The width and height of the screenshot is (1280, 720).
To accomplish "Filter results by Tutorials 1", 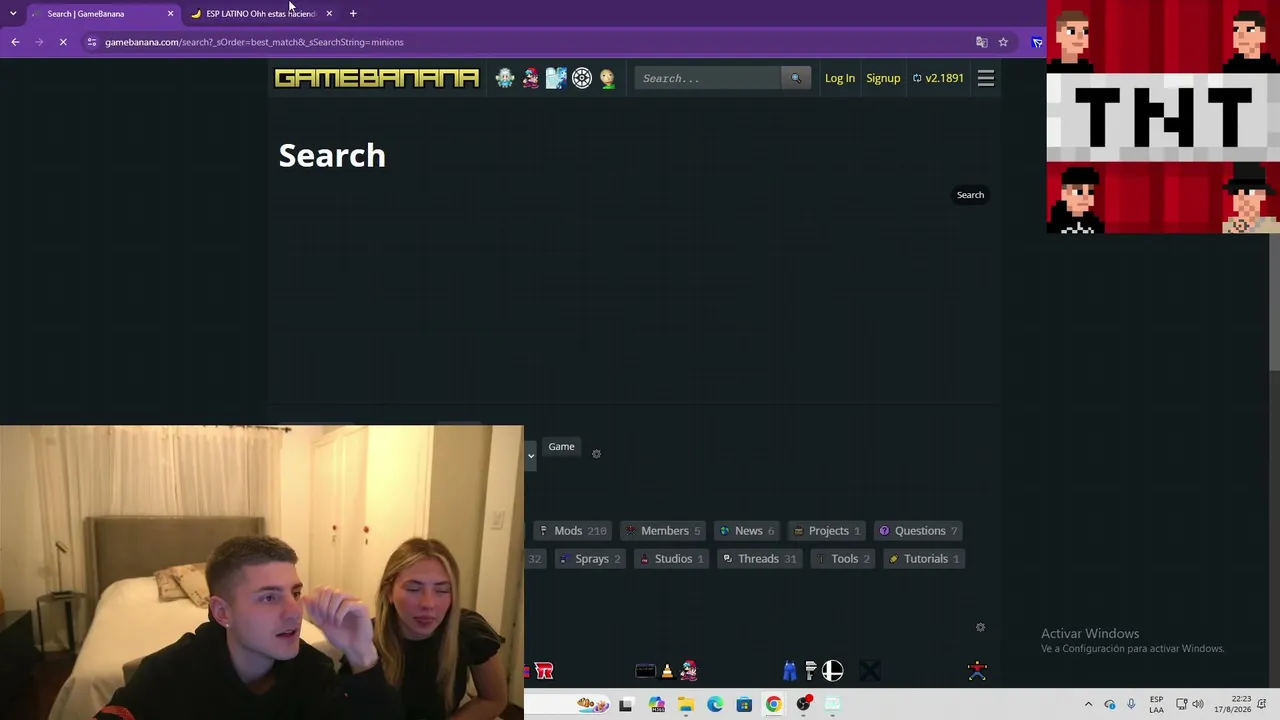I will pyautogui.click(x=924, y=559).
